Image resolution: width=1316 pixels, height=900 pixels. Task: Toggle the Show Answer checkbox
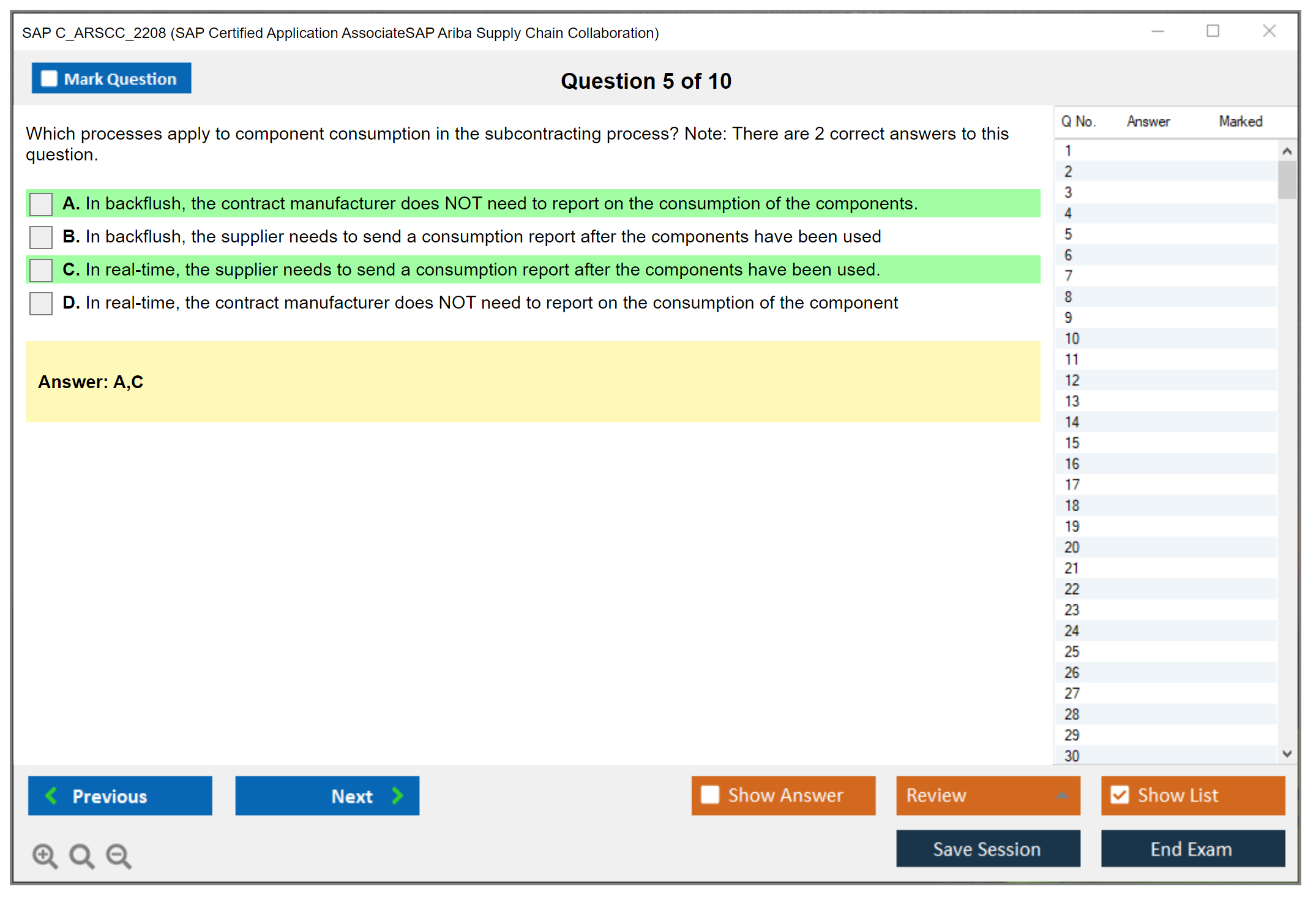click(x=710, y=795)
